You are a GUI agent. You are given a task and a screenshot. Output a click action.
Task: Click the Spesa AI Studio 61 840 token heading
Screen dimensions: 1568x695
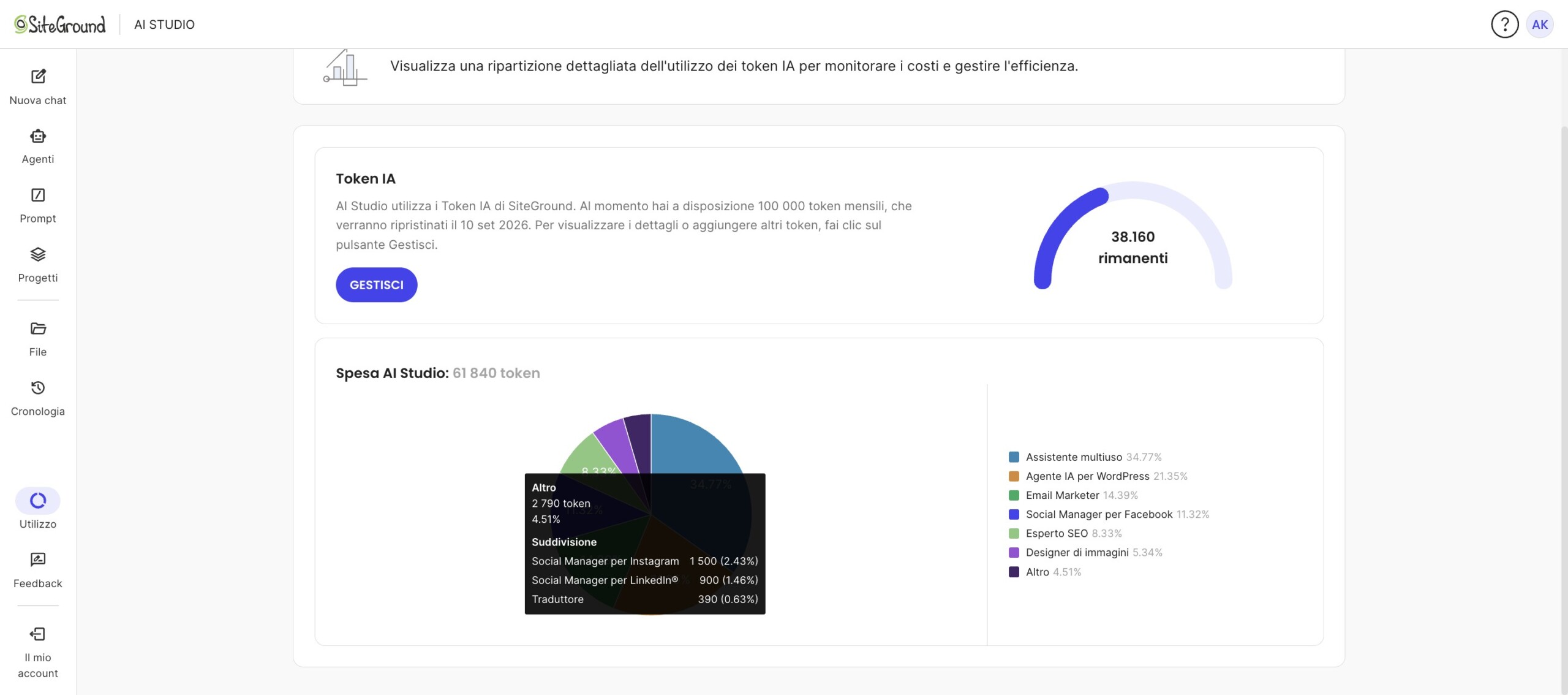438,373
